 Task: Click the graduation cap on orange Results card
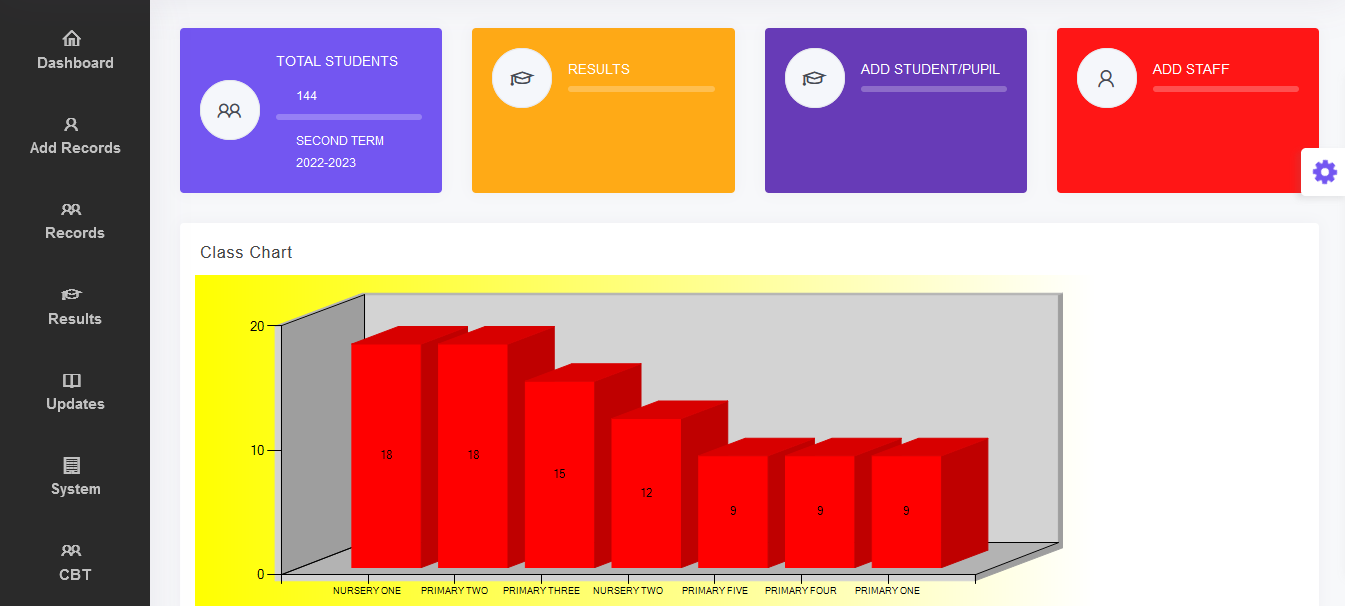(521, 78)
